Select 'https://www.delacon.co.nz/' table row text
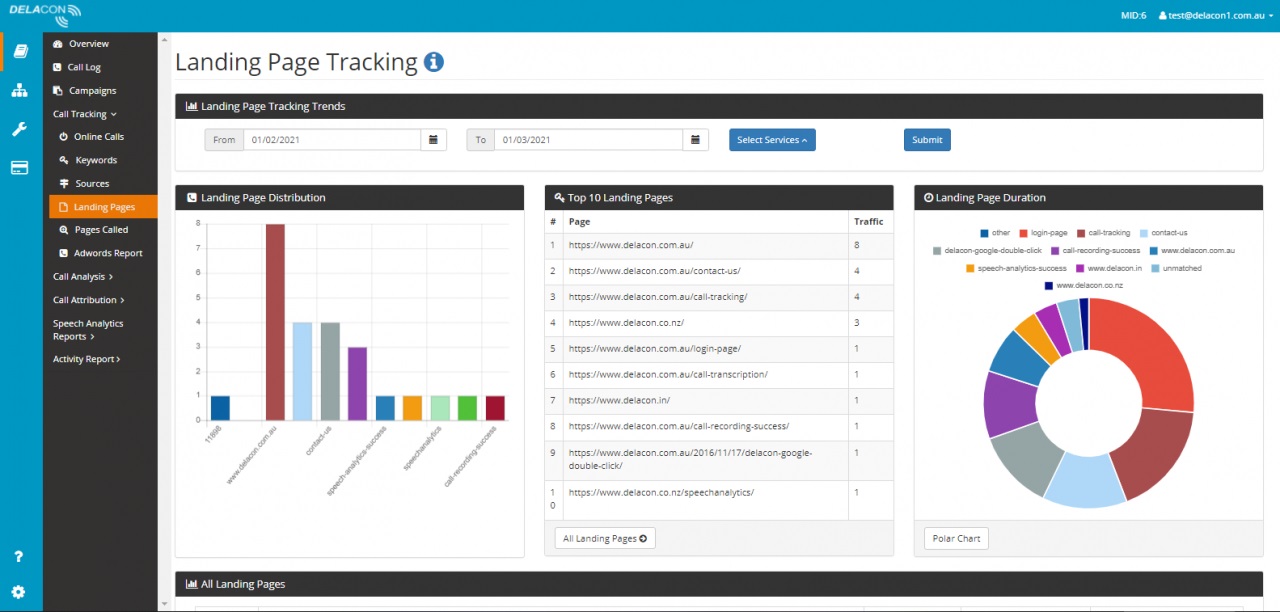Screen dimensions: 1280x612 click(626, 323)
